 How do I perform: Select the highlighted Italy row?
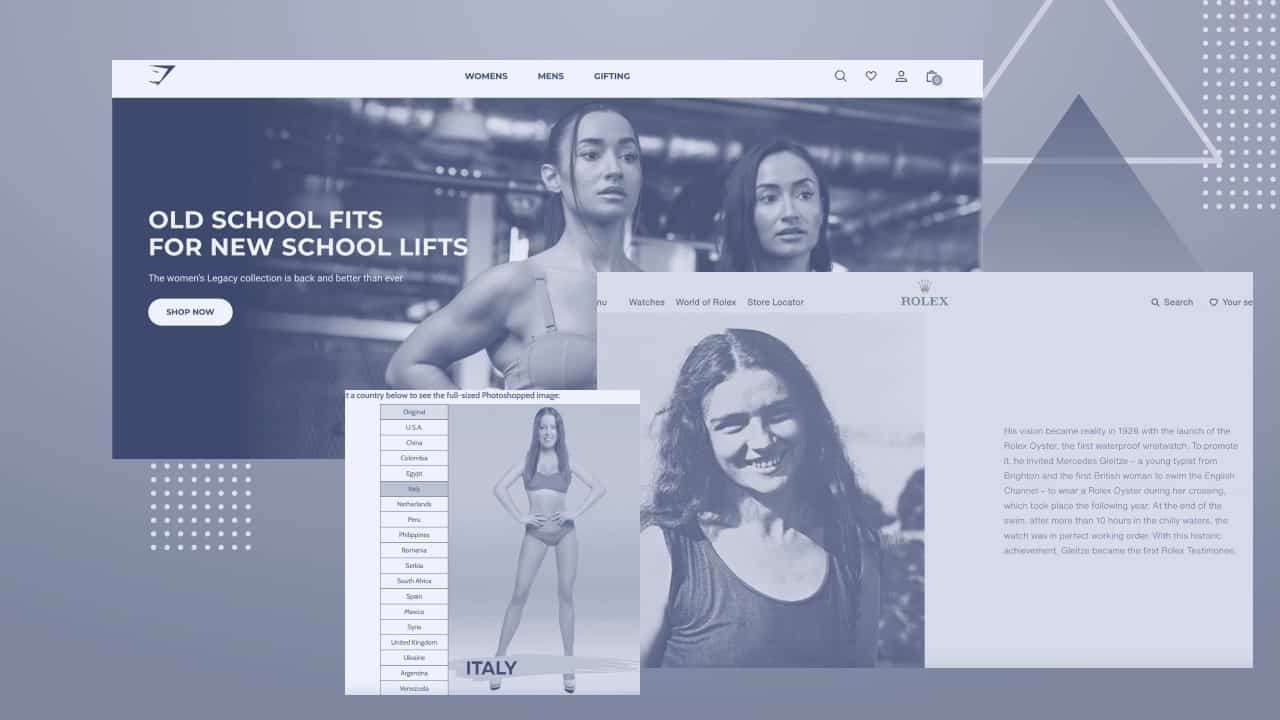[x=414, y=489]
